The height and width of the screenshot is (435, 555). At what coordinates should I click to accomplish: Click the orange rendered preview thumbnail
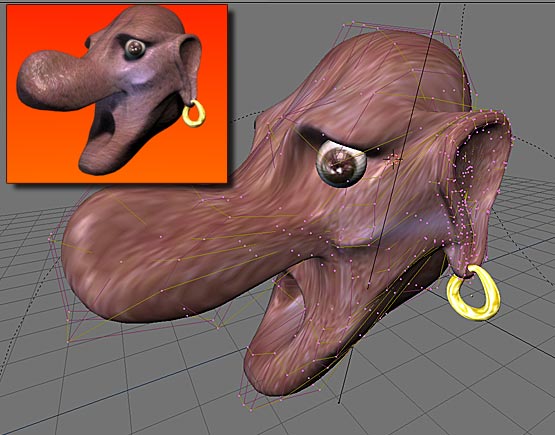(x=117, y=94)
